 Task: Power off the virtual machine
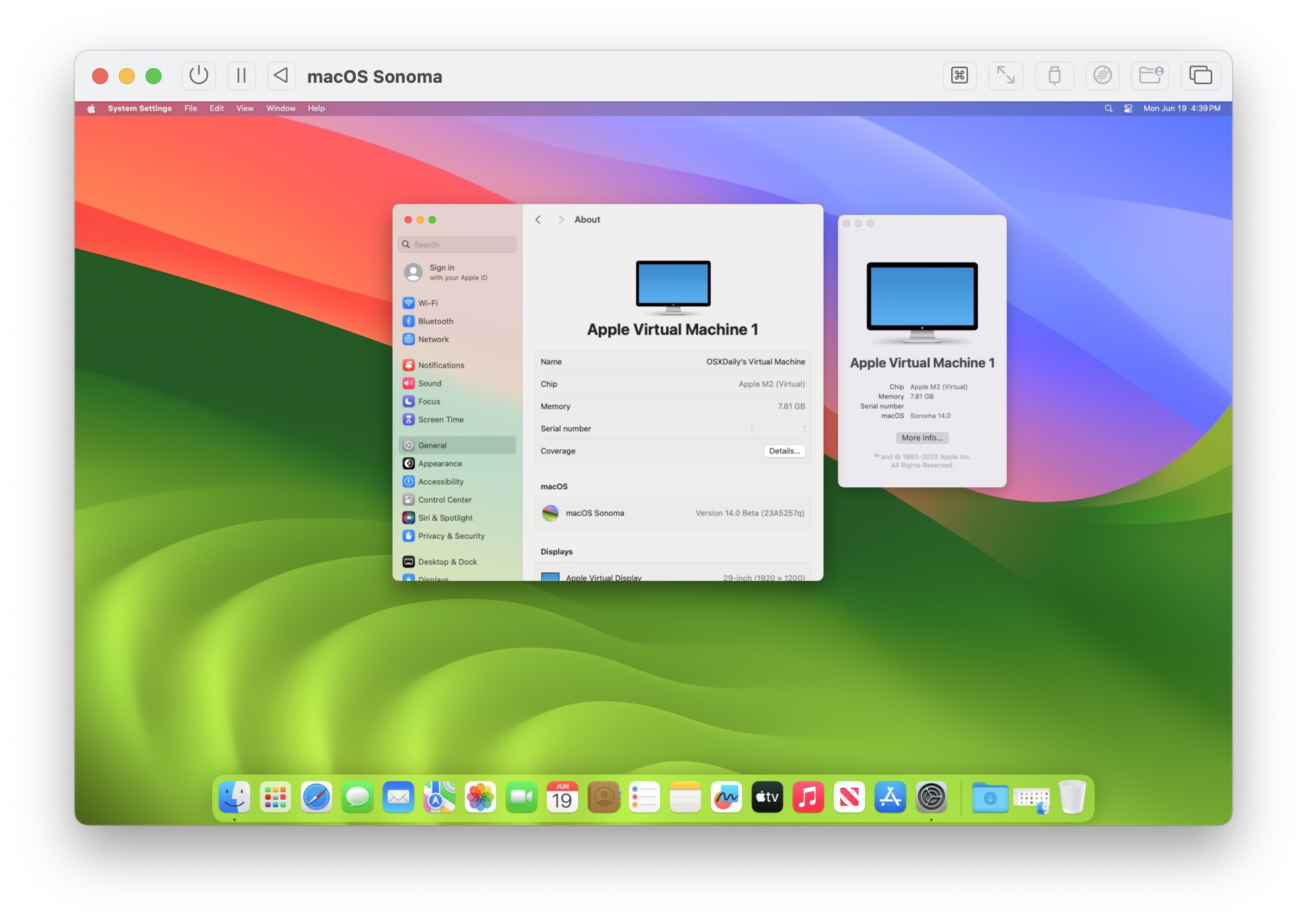click(x=199, y=75)
